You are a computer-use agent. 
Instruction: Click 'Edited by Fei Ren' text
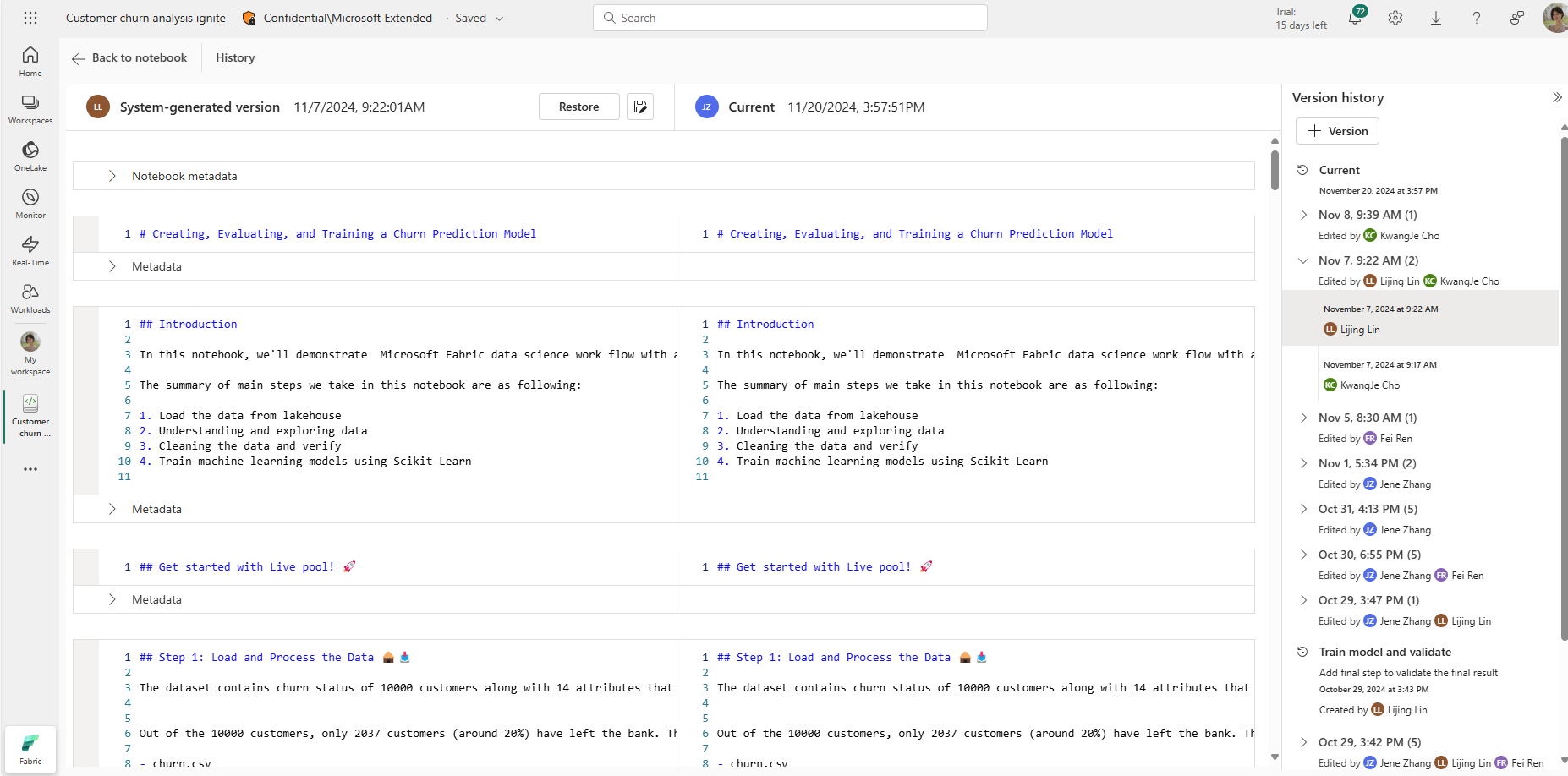1365,439
